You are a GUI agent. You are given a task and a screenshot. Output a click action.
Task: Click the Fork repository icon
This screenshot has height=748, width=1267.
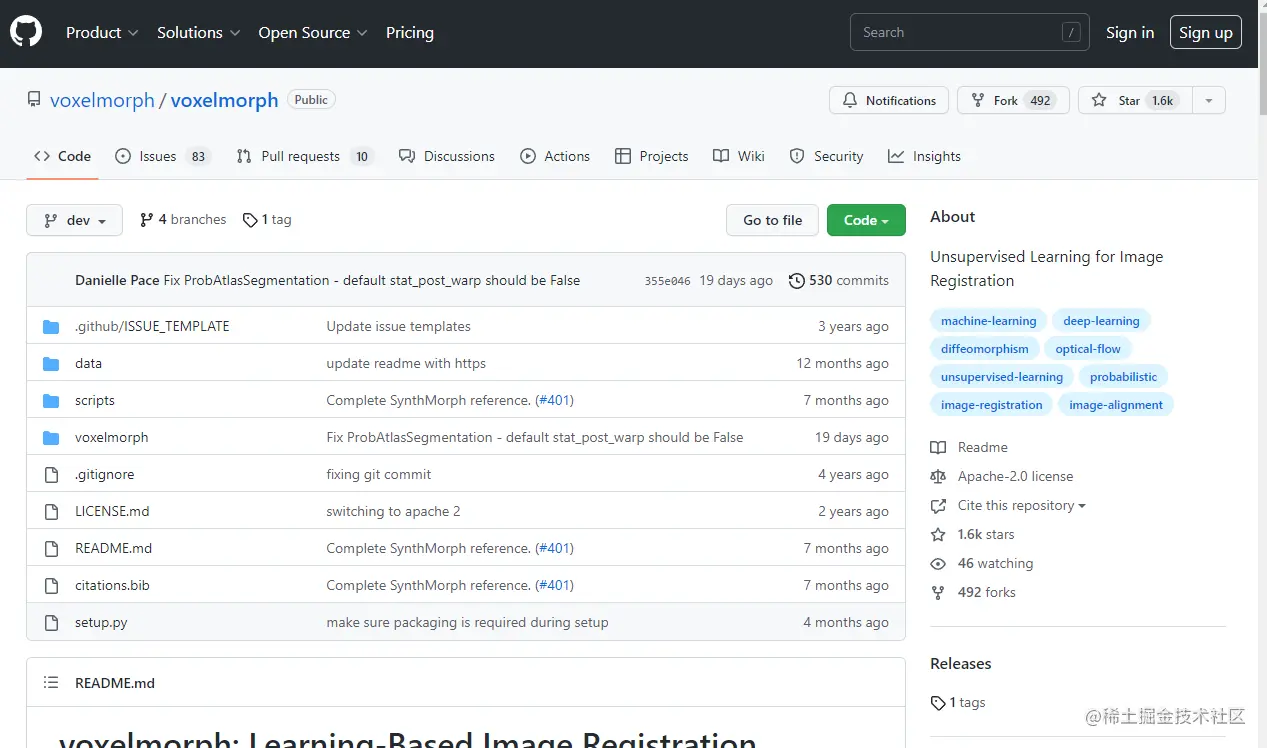(x=977, y=100)
